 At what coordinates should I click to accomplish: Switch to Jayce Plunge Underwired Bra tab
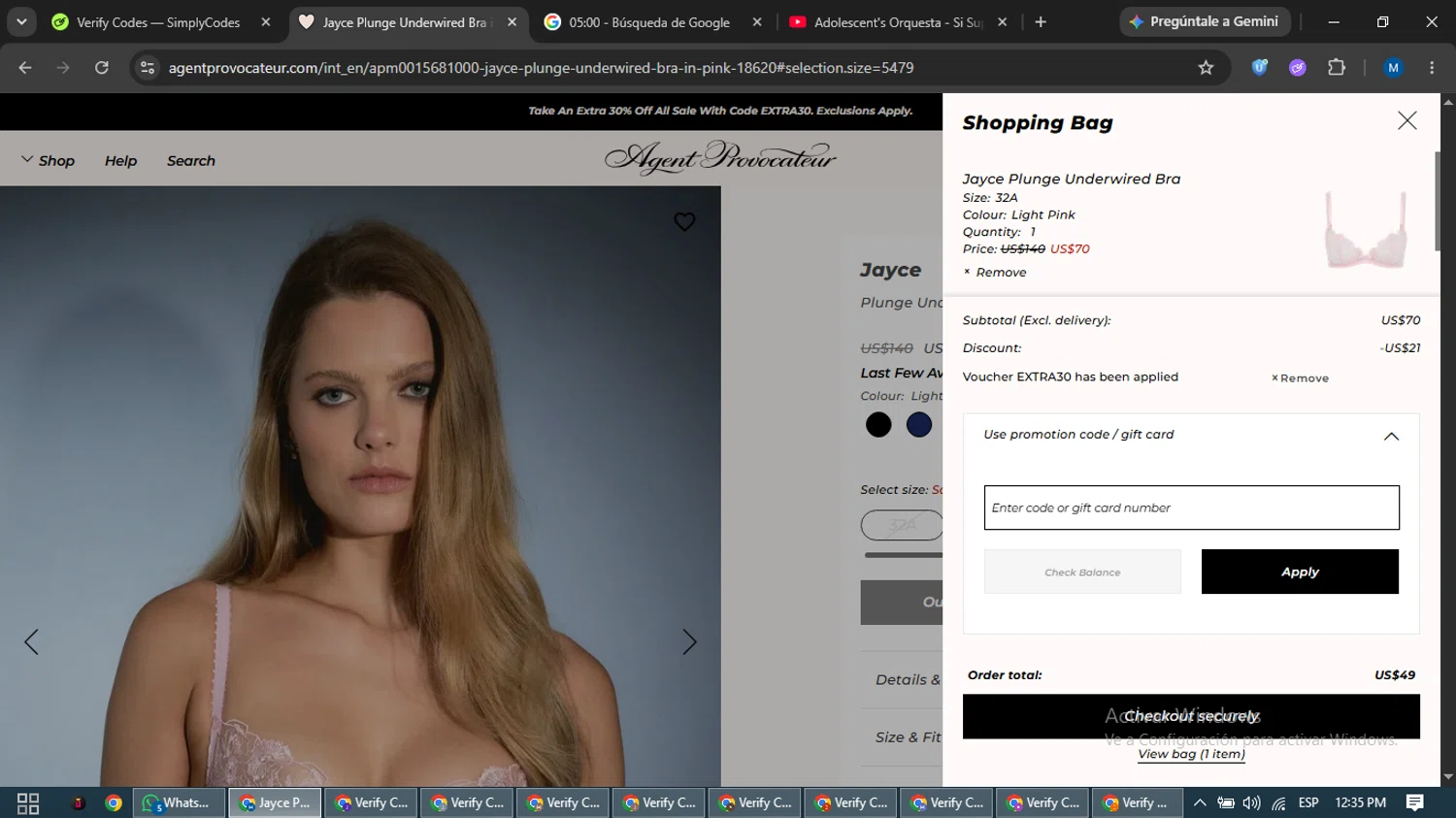pyautogui.click(x=408, y=22)
